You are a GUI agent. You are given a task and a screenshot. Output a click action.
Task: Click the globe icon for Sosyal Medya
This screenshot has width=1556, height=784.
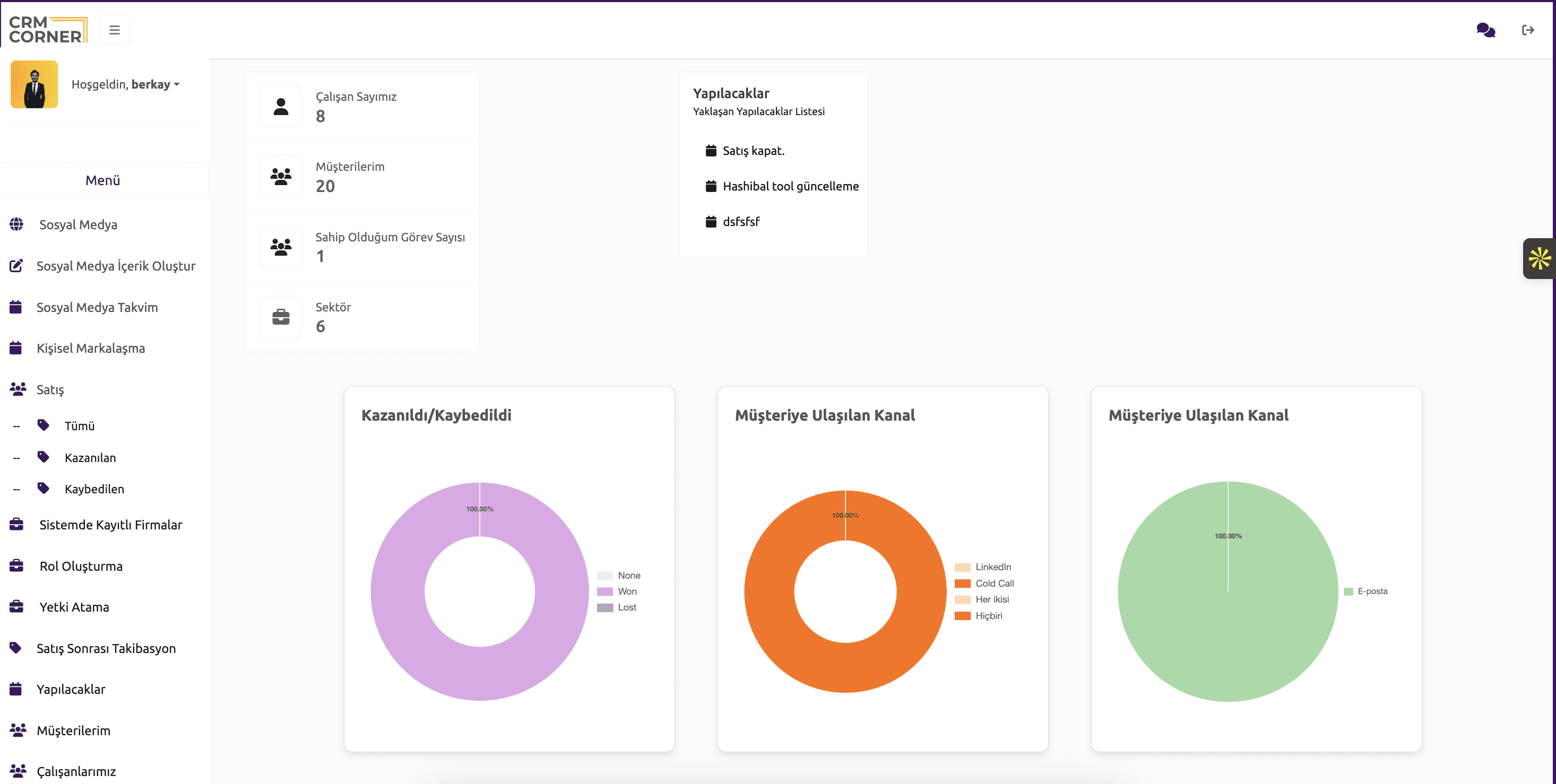(17, 224)
